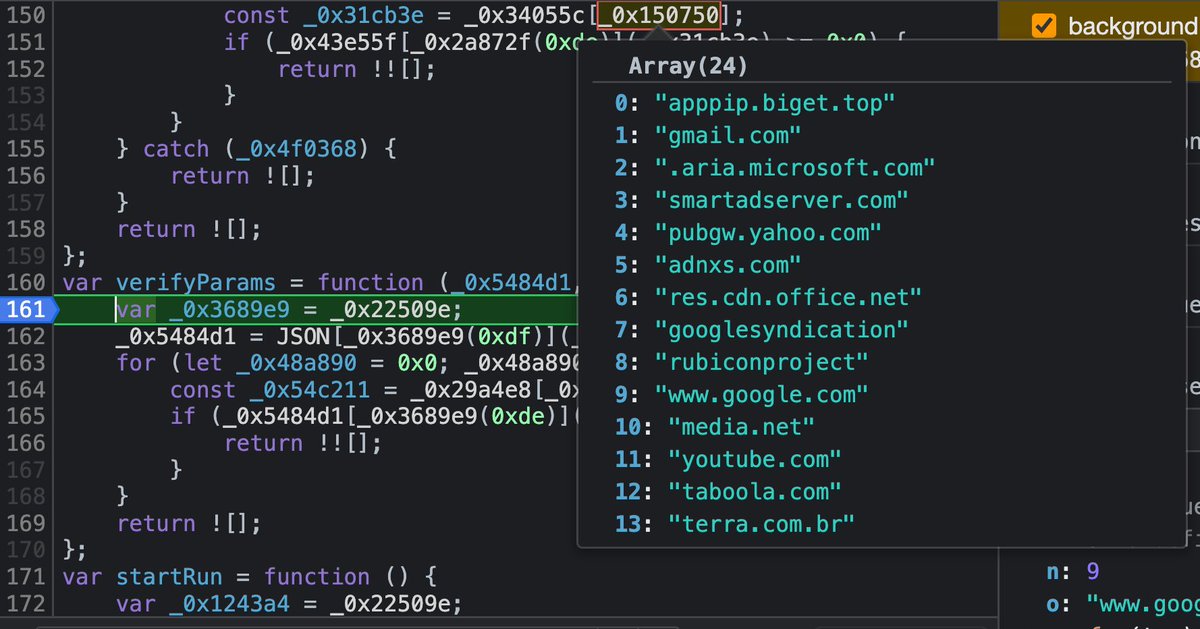Click the Array(24) popup header
Screen dimensions: 1200x629
tap(688, 67)
